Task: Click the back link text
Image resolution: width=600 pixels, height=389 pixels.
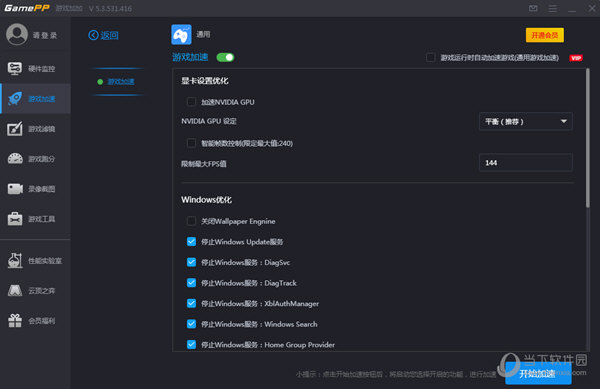Action: (109, 35)
